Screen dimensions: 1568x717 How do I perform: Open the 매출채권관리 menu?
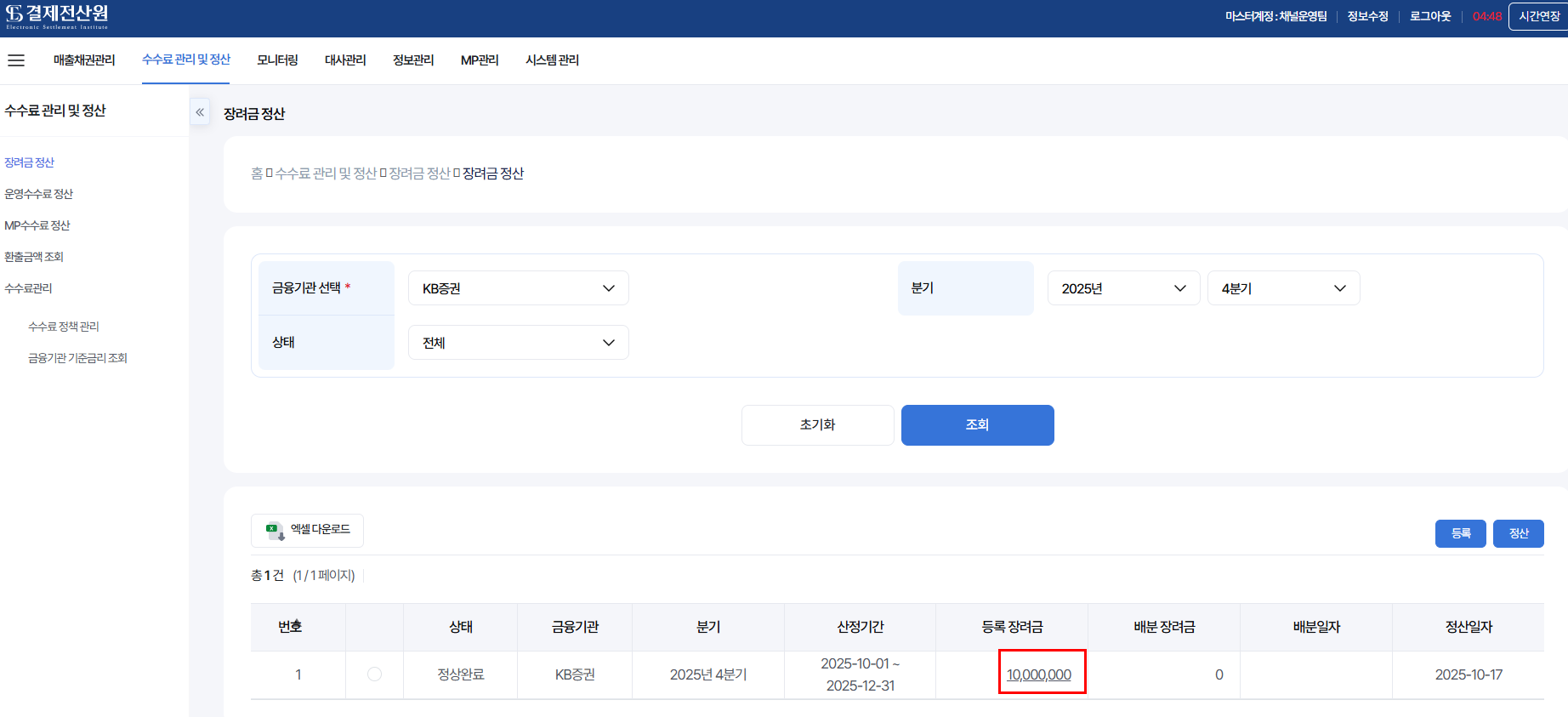pos(84,60)
